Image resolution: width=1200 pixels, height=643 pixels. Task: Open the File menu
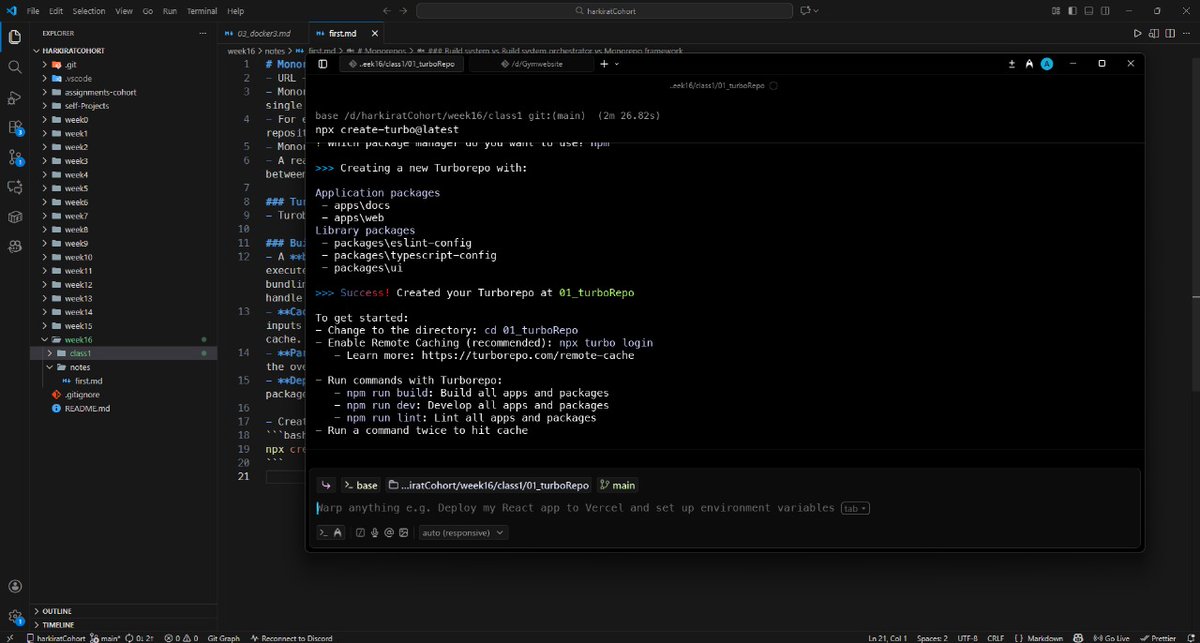[x=33, y=10]
